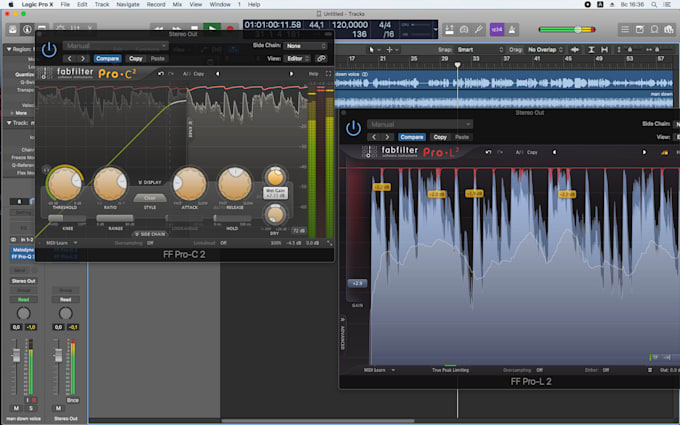Open the View Editor dropdown in Pro-C 2
This screenshot has height=425, width=680.
point(298,59)
